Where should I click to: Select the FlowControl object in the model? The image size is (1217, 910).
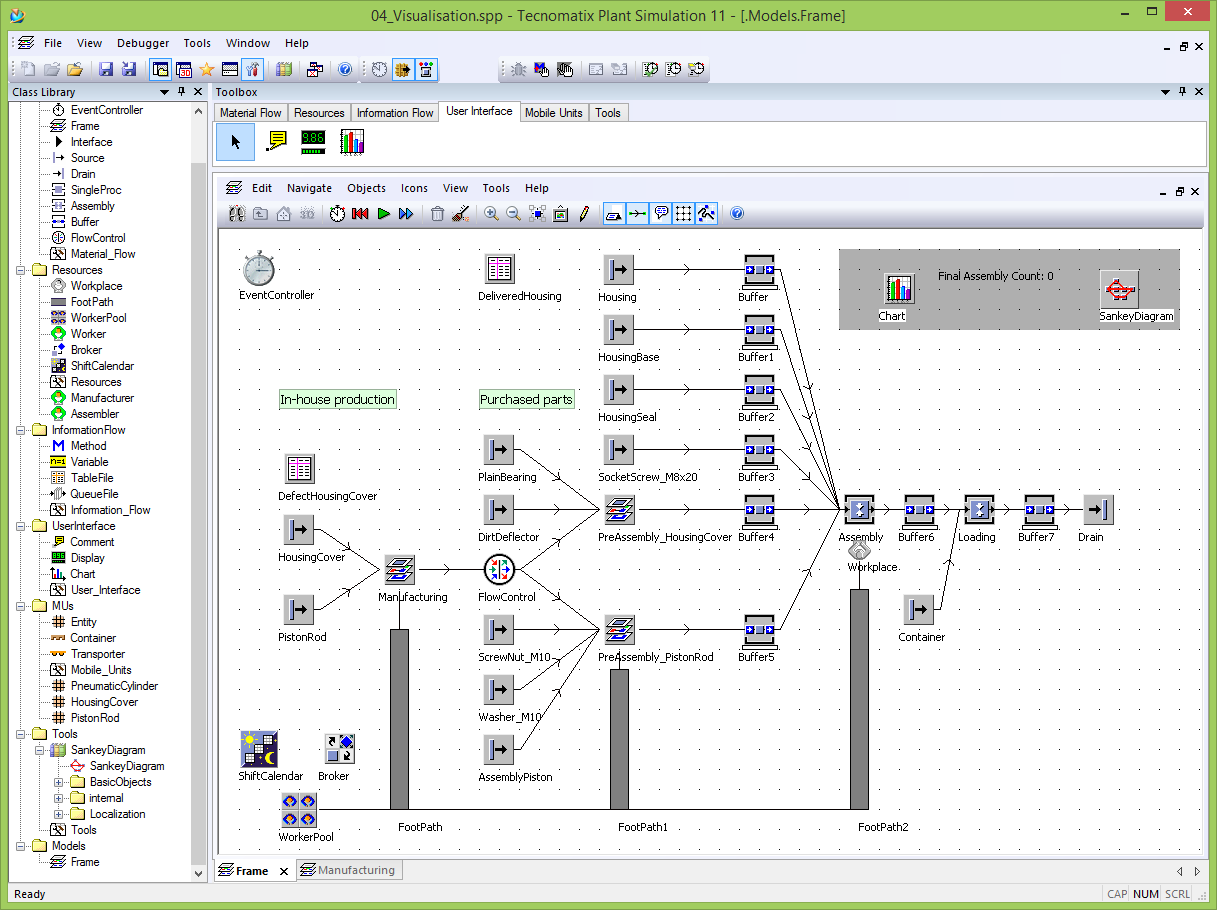point(498,570)
